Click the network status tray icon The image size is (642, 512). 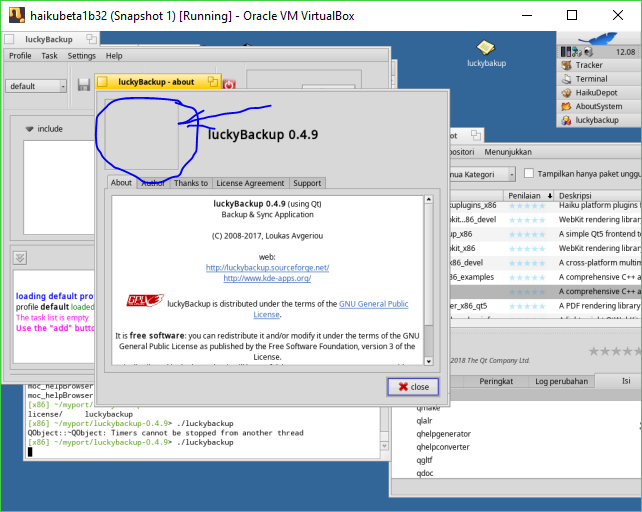click(x=577, y=52)
